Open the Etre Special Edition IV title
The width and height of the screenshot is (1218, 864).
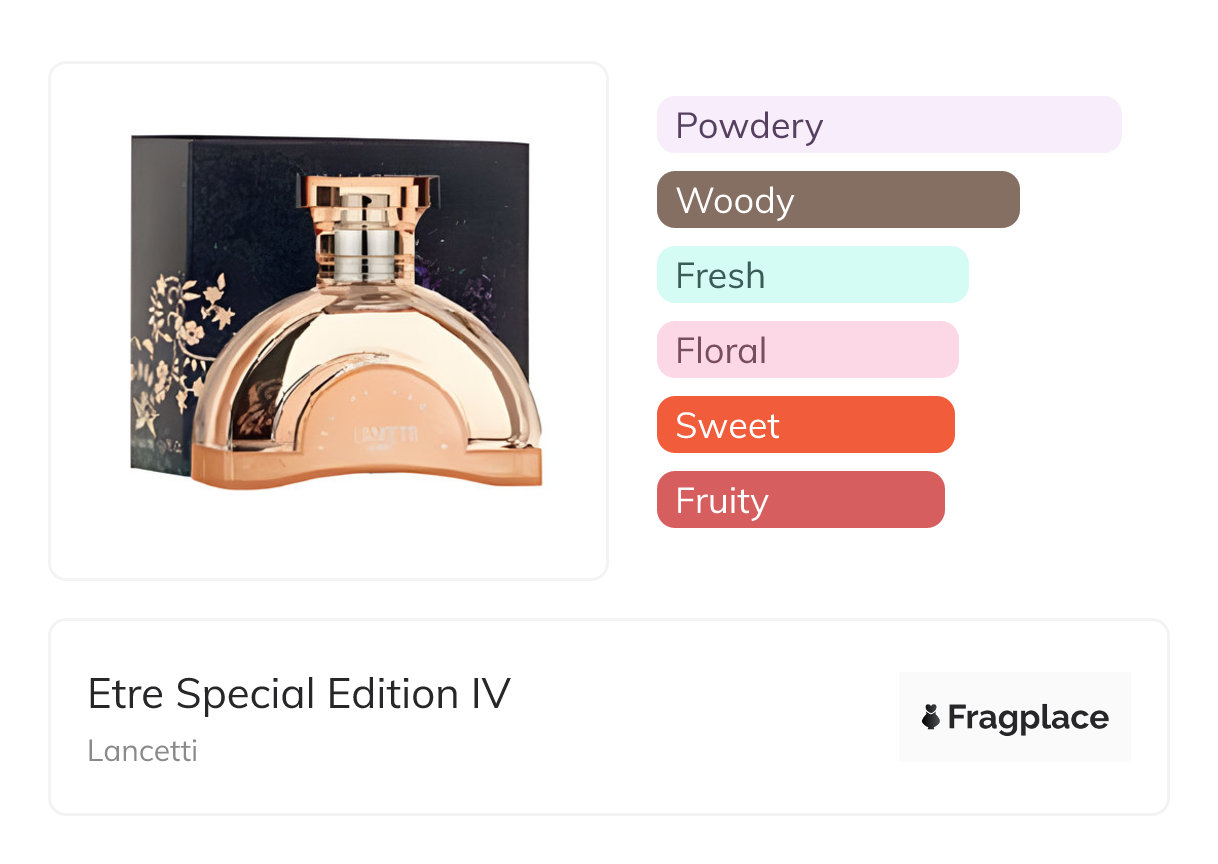pos(299,694)
